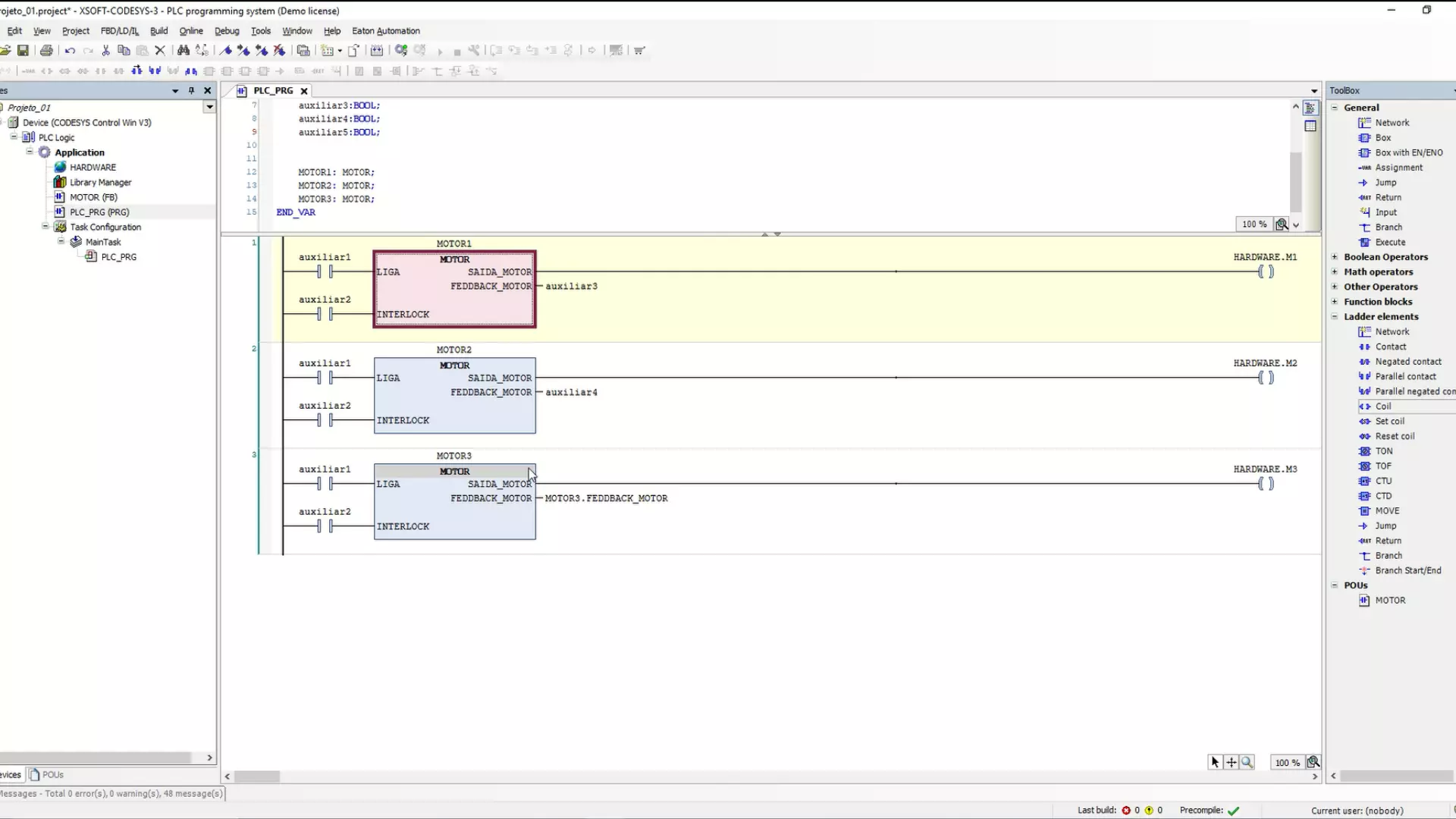The width and height of the screenshot is (1456, 819).
Task: Select the Box item in General toolbox
Action: point(1382,138)
